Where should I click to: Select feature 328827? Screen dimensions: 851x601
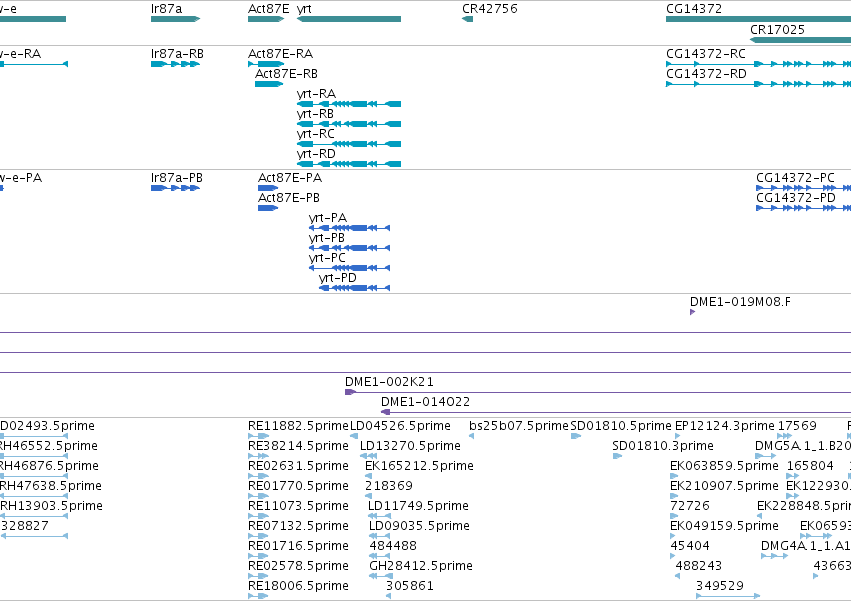(x=34, y=536)
